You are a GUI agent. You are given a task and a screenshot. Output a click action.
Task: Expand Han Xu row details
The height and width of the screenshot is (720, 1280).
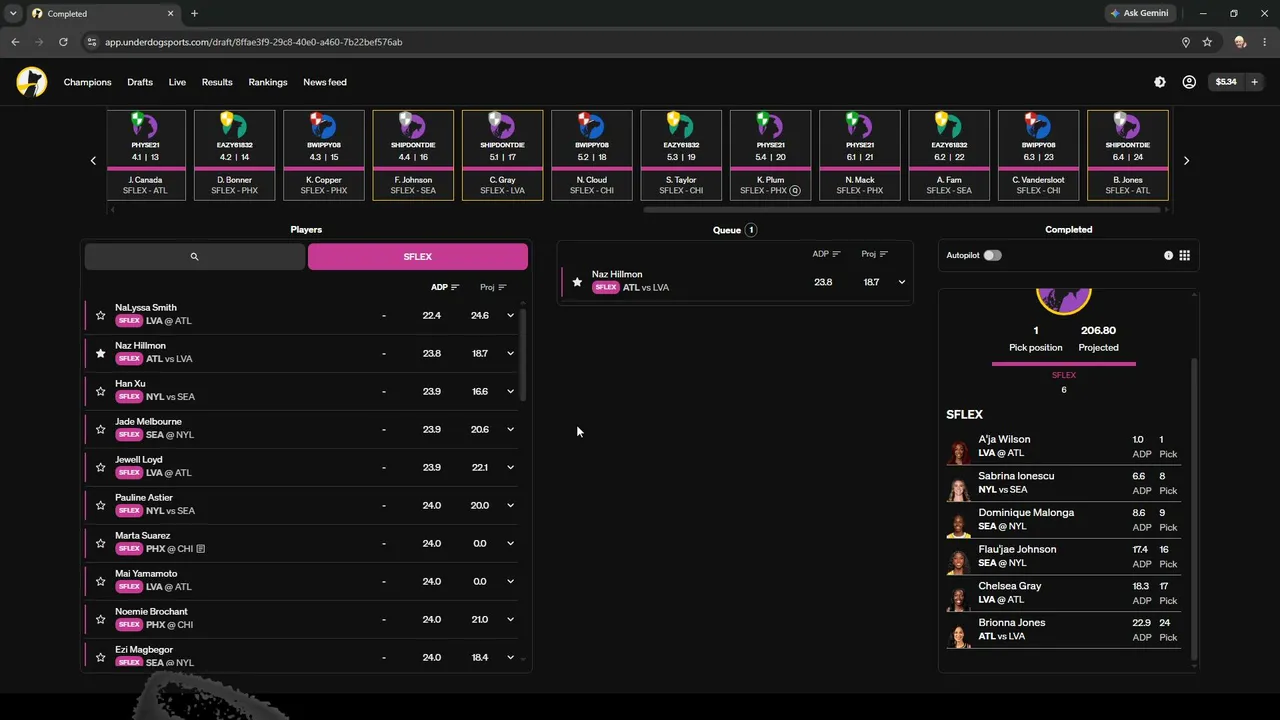510,391
